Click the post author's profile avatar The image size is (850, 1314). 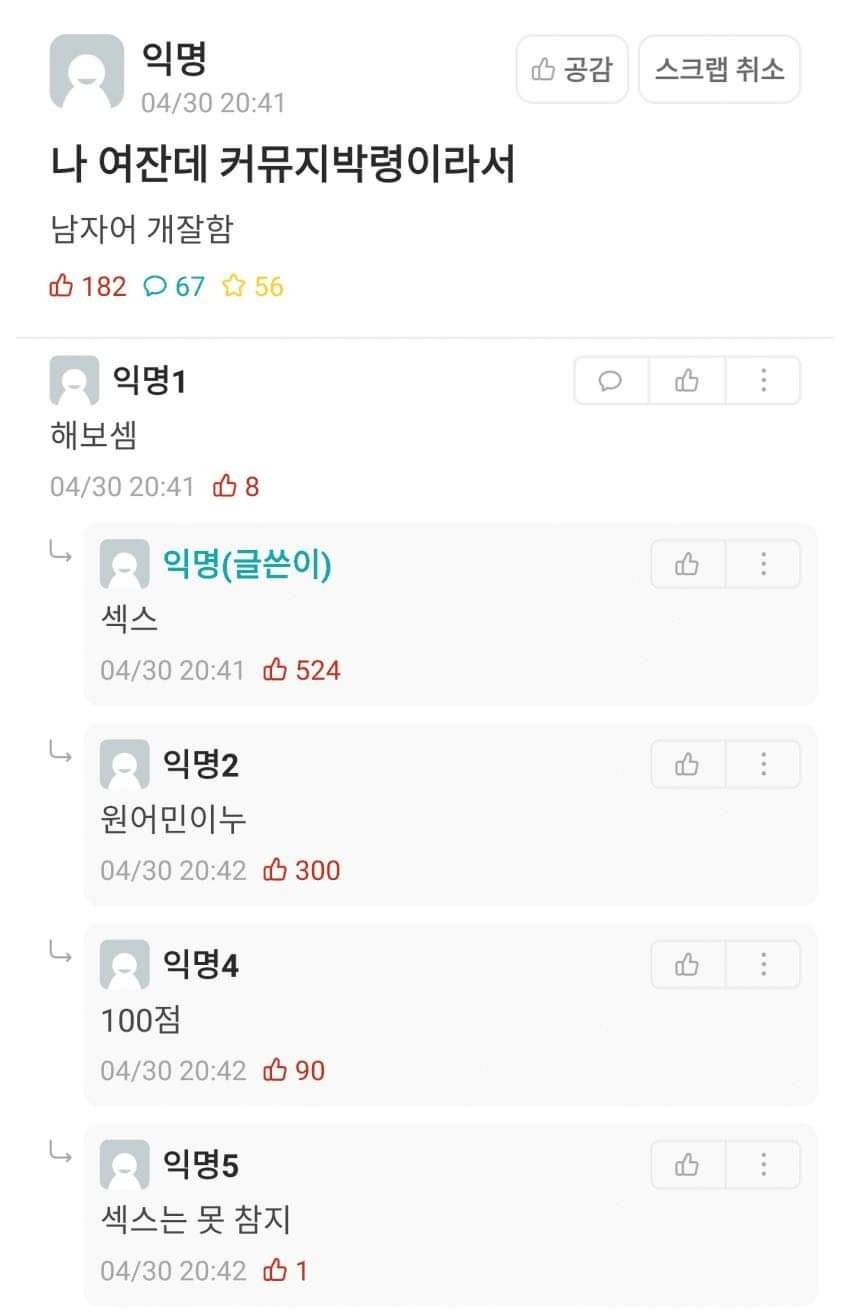[x=87, y=71]
